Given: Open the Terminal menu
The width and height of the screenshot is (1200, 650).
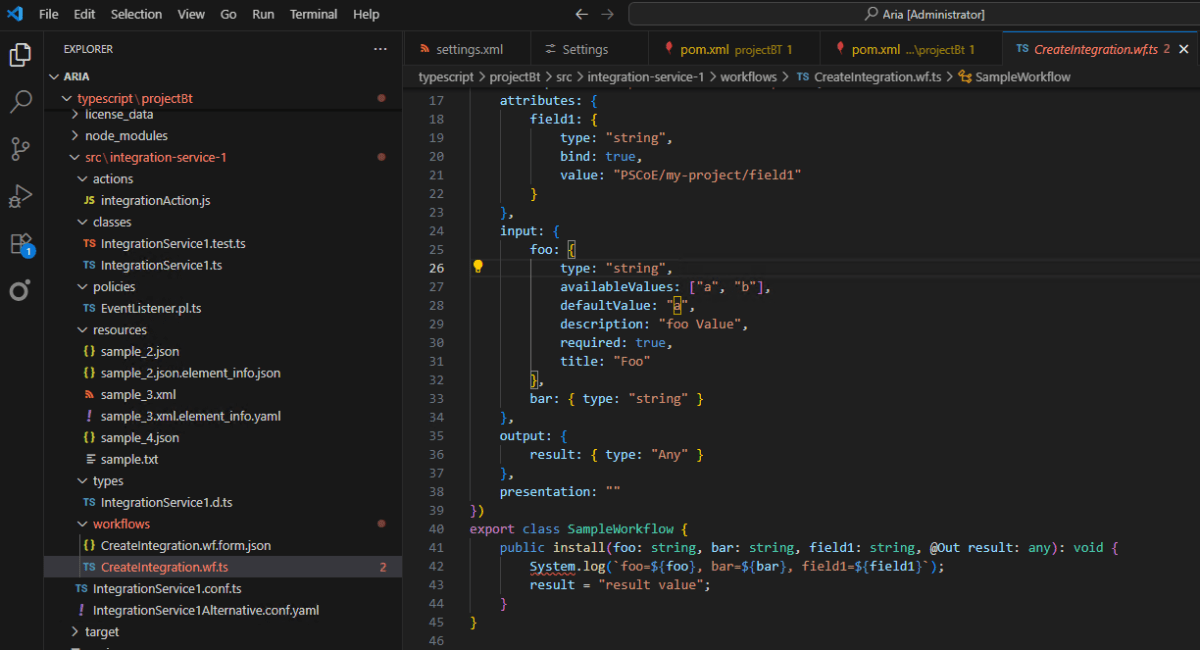Looking at the screenshot, I should [x=314, y=14].
